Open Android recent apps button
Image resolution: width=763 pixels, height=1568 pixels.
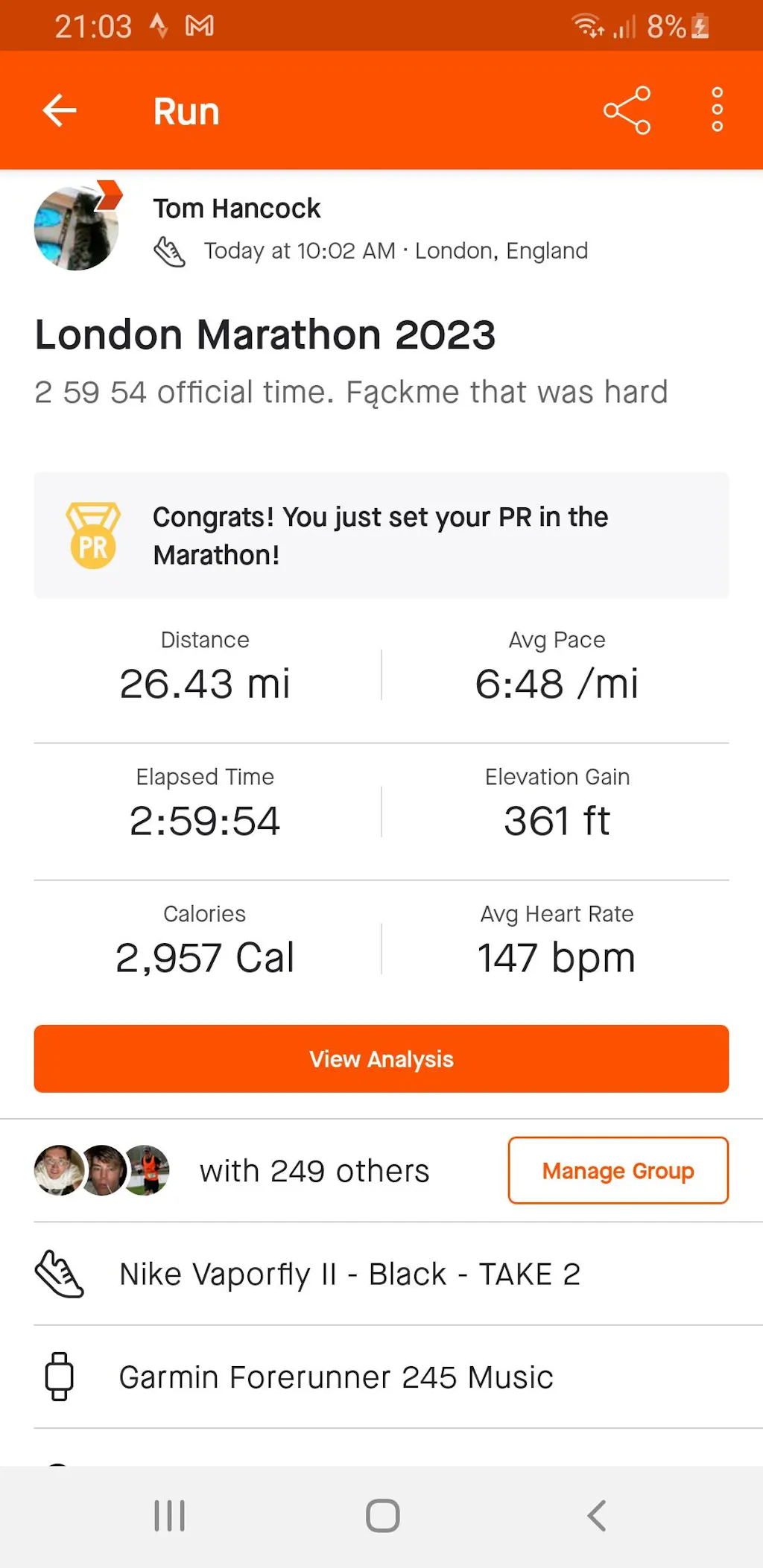click(169, 1515)
